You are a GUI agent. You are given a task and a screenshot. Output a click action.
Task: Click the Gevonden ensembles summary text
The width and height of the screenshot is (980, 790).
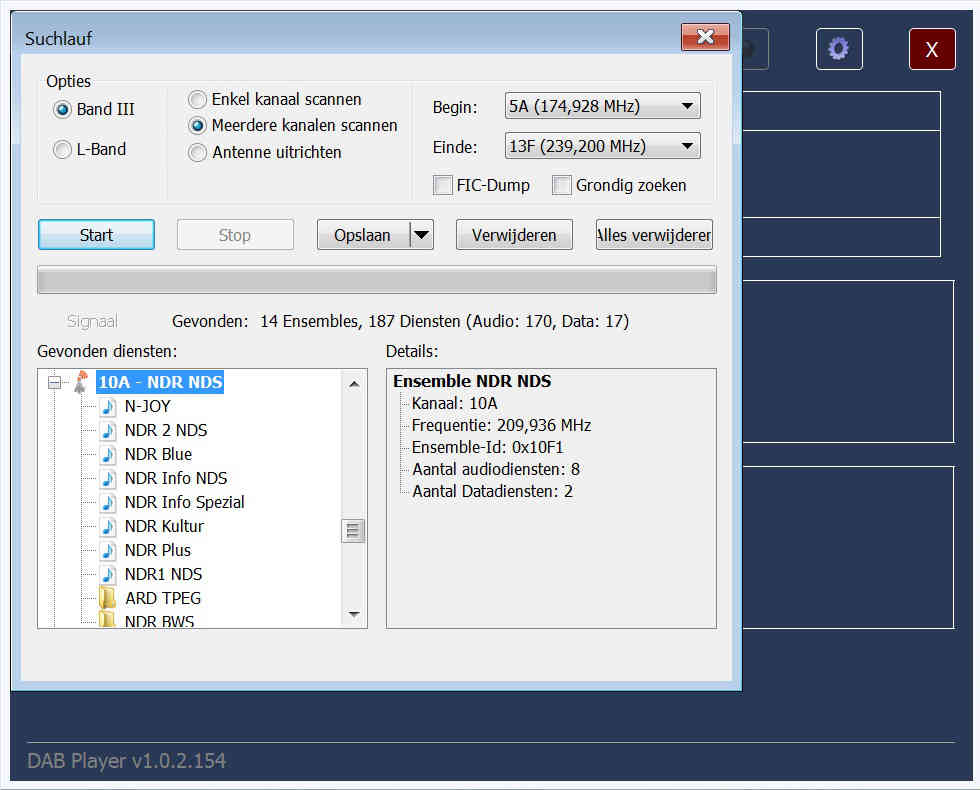pyautogui.click(x=401, y=321)
